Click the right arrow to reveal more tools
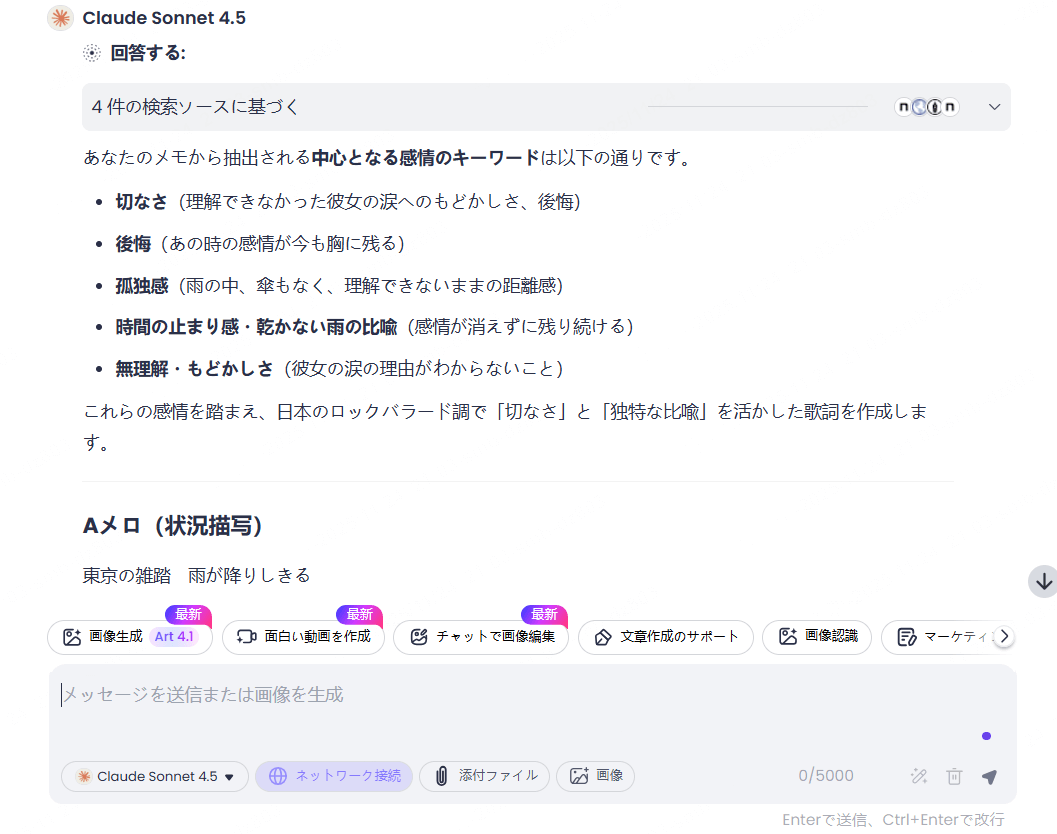 pos(1005,637)
